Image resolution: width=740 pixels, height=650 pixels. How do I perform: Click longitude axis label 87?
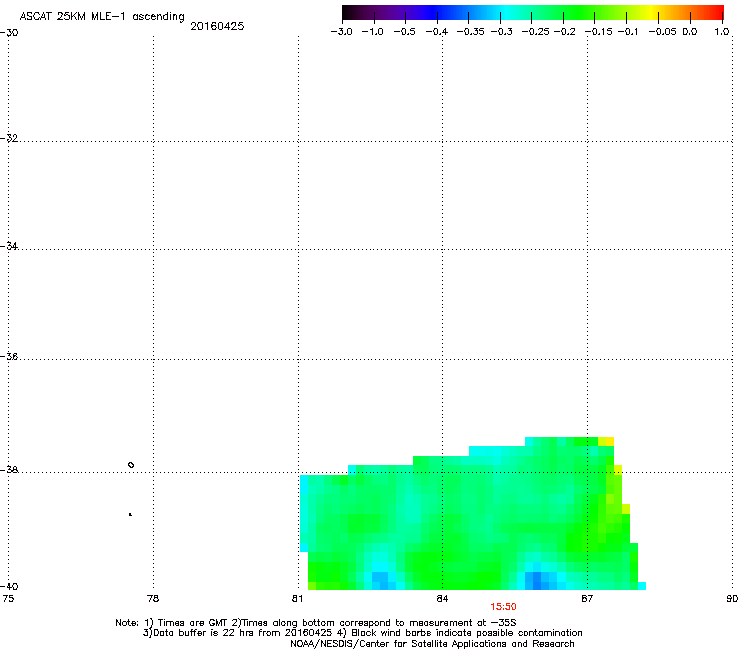pyautogui.click(x=587, y=599)
